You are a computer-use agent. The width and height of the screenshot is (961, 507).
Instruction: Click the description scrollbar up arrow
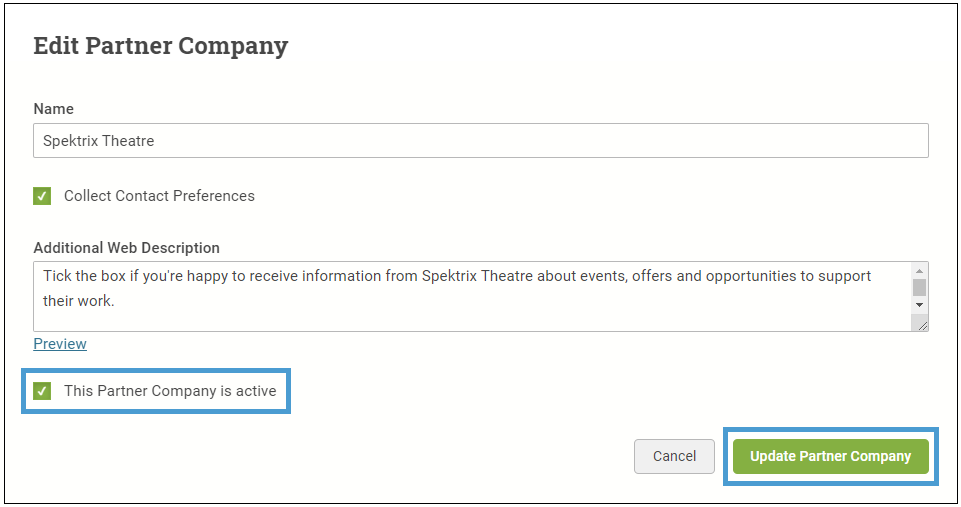tap(919, 270)
